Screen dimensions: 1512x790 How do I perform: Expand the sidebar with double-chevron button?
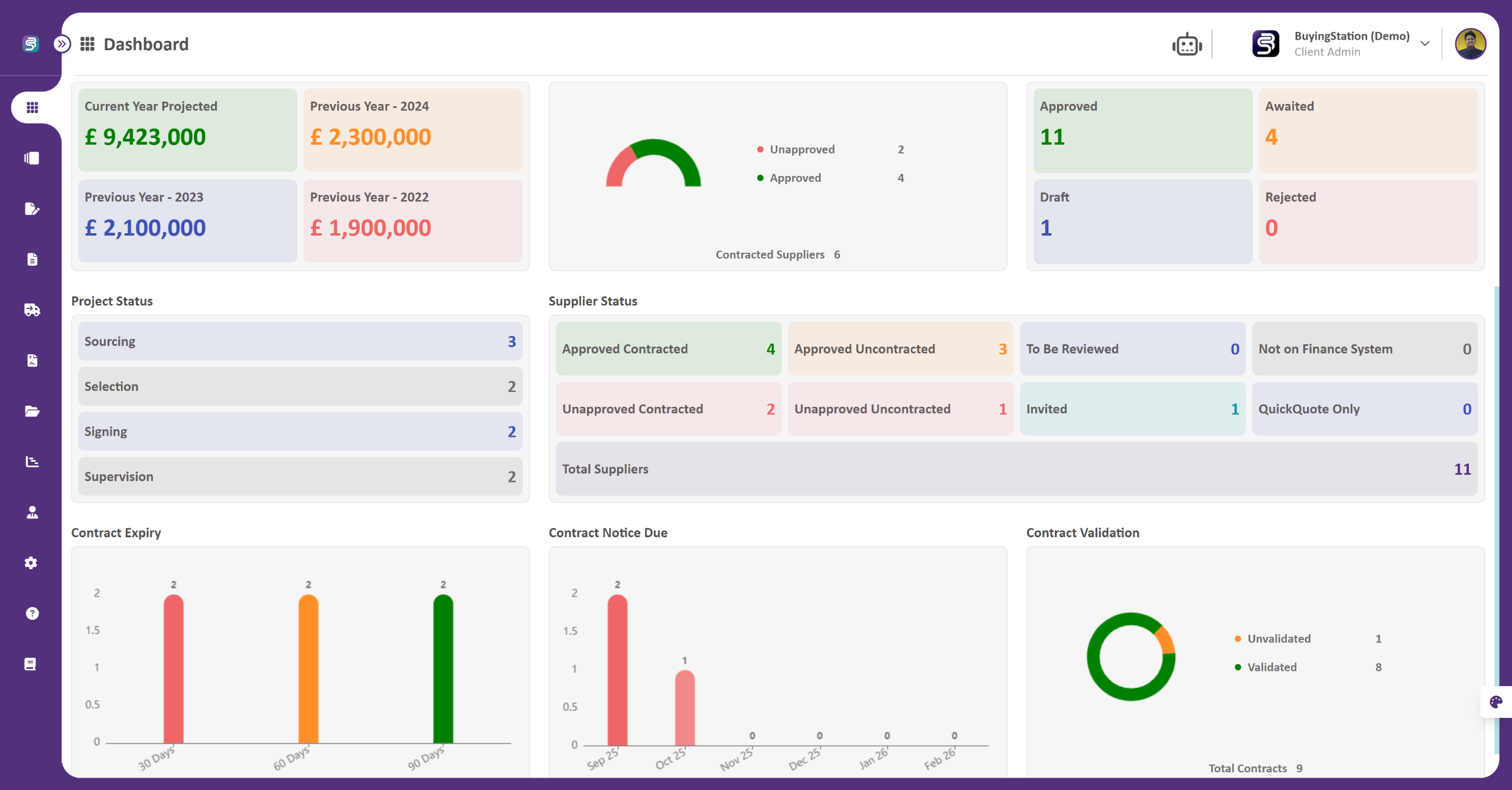coord(62,44)
